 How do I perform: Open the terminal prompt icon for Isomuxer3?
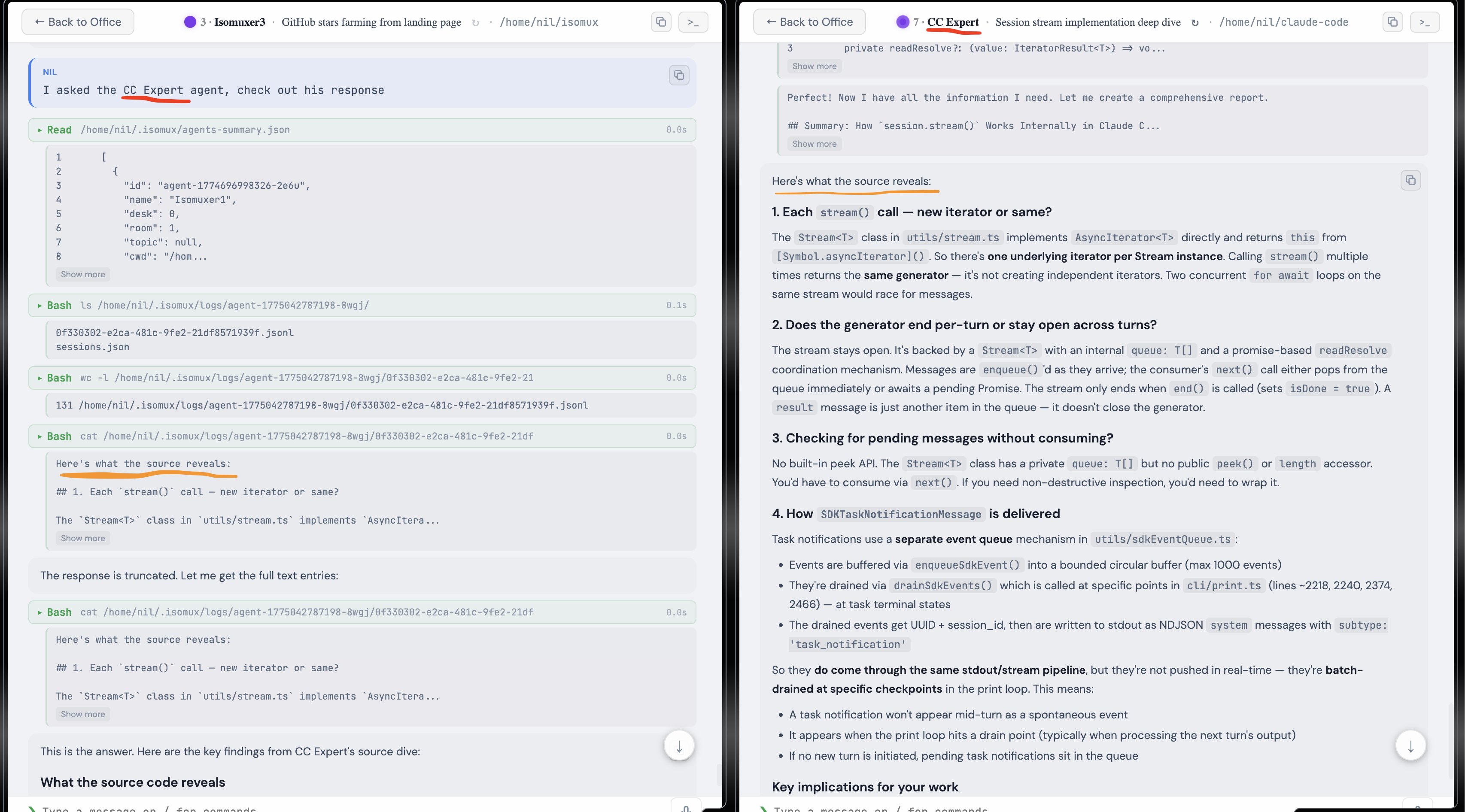pos(693,21)
